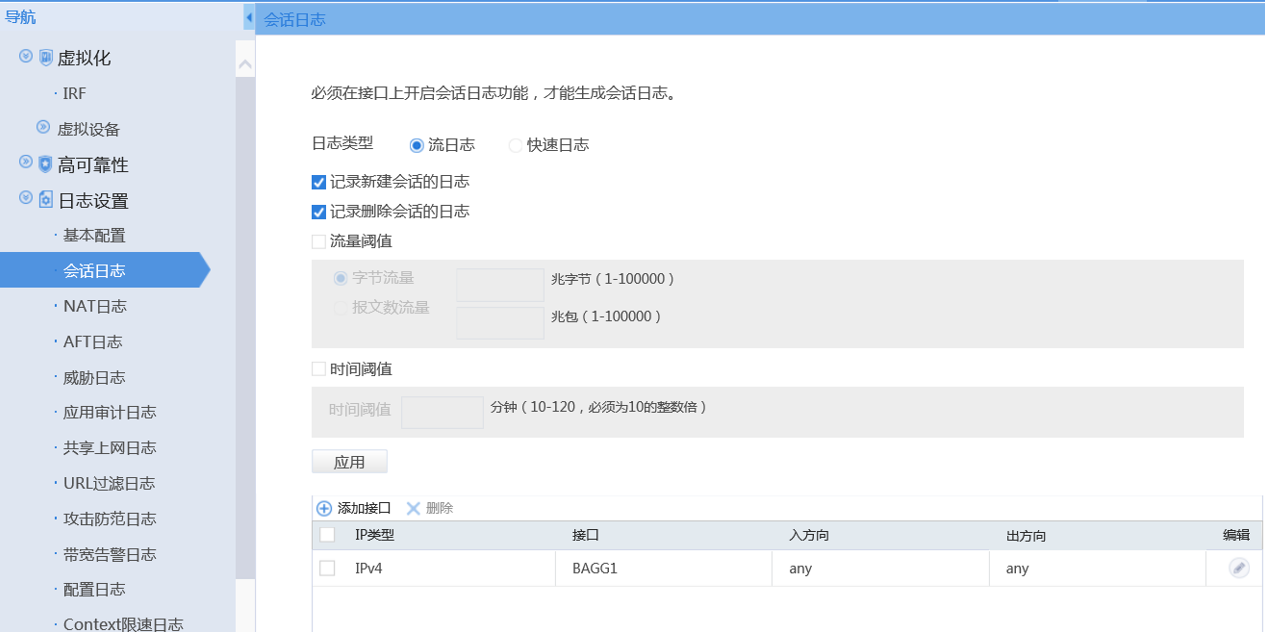Open URL过滤日志 navigation item
This screenshot has width=1265, height=632.
pos(109,483)
